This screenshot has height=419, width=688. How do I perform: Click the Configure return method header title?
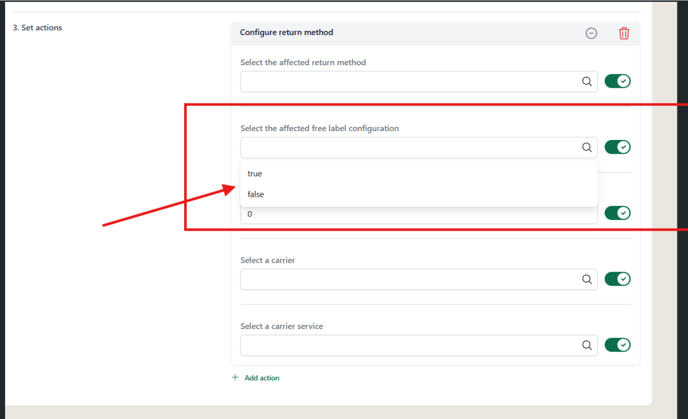tap(287, 32)
